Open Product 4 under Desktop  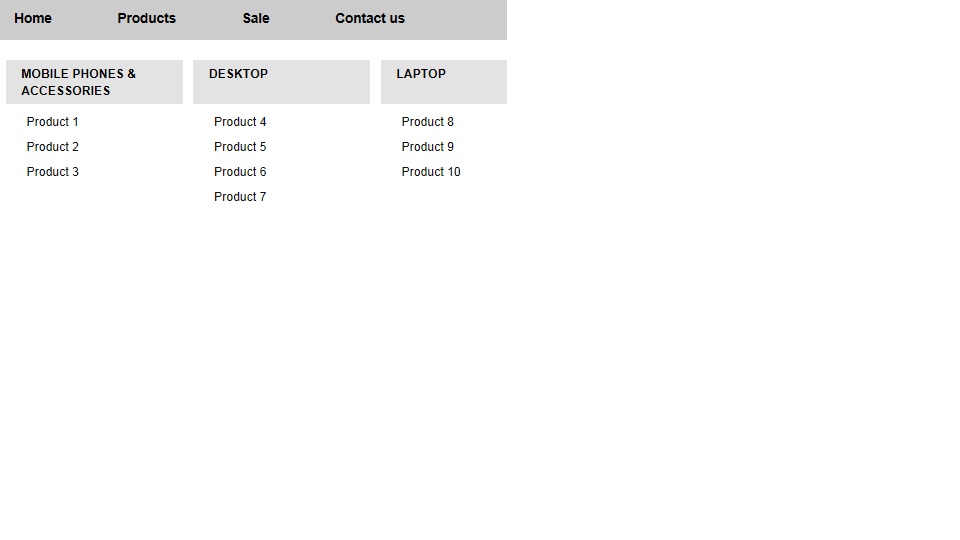click(x=240, y=122)
